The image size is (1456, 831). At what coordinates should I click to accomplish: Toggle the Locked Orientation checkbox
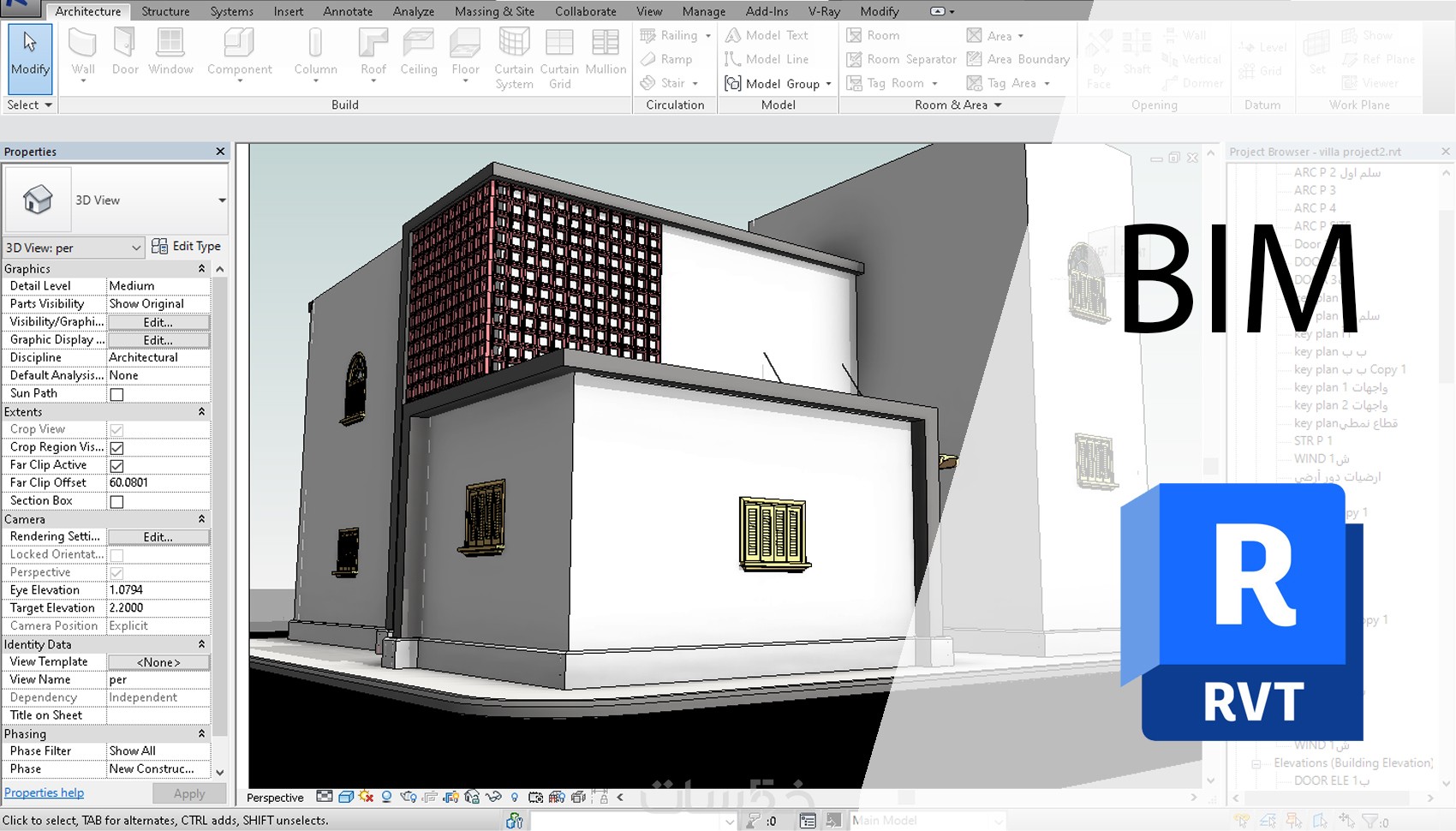(x=116, y=554)
